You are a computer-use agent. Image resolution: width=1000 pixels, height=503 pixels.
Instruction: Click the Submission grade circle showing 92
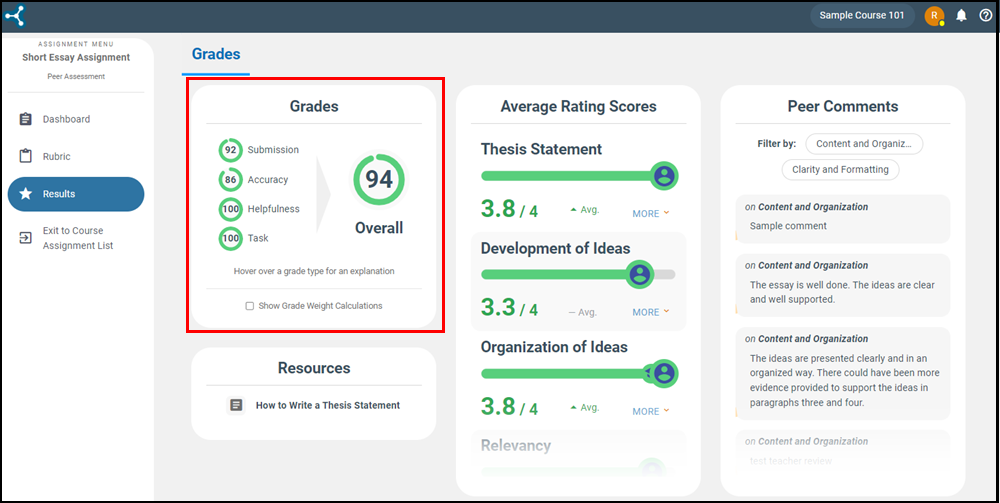click(230, 150)
